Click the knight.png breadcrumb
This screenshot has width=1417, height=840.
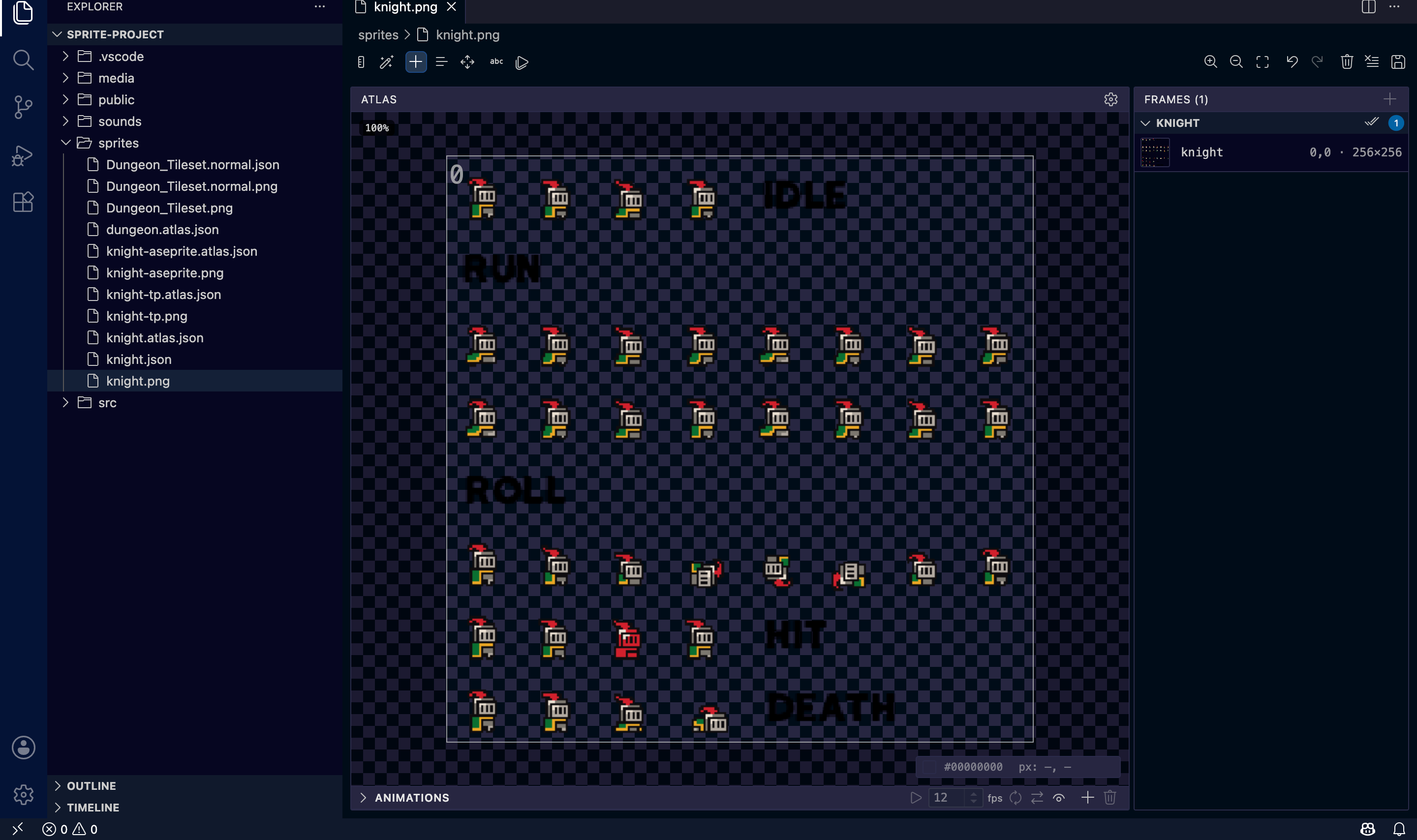[467, 35]
